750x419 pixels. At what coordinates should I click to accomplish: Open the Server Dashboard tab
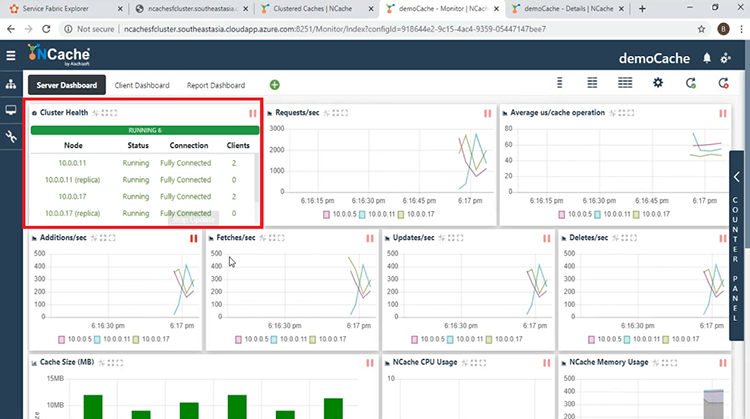[66, 85]
